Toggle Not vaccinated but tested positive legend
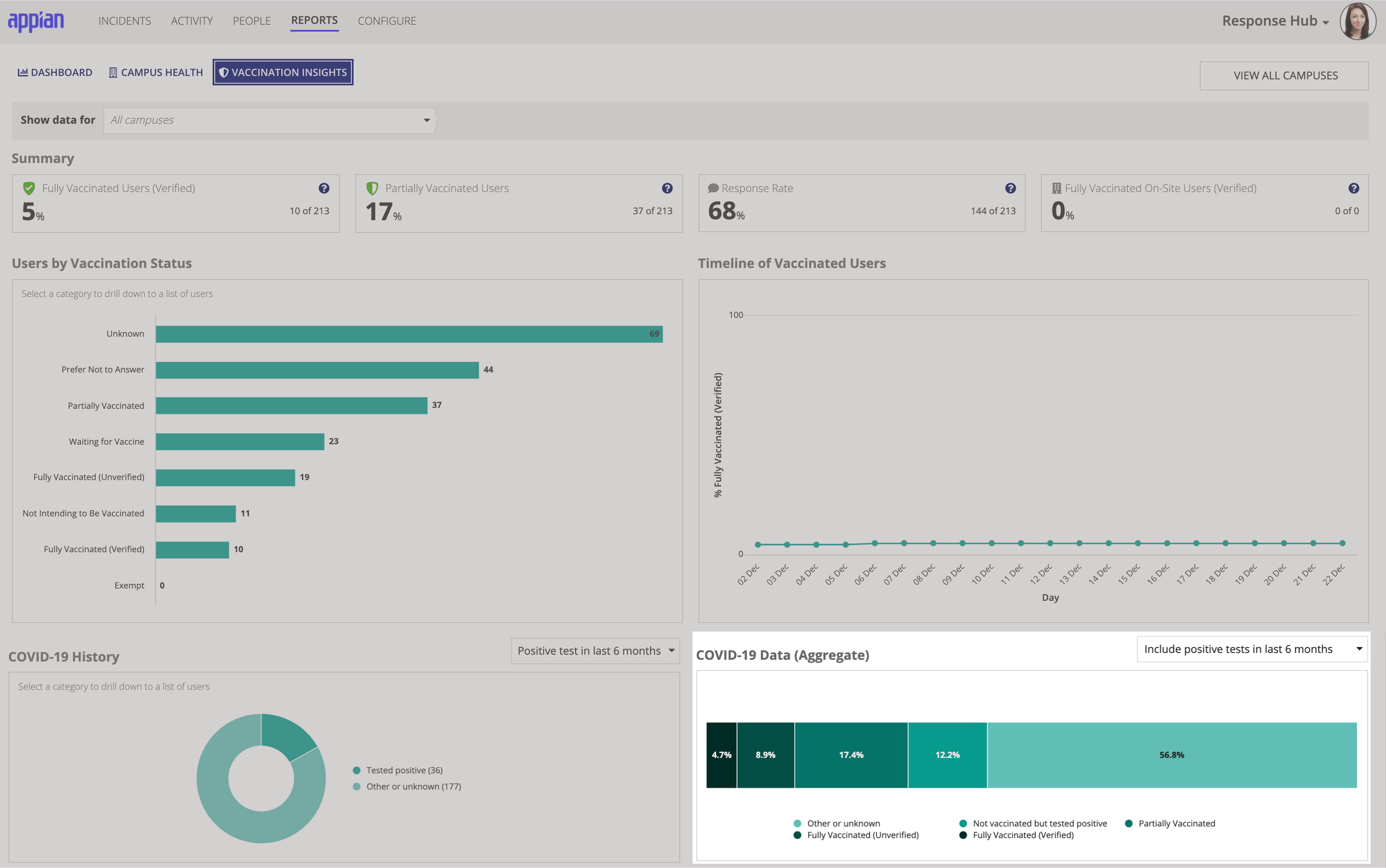This screenshot has height=868, width=1386. pyautogui.click(x=1033, y=823)
